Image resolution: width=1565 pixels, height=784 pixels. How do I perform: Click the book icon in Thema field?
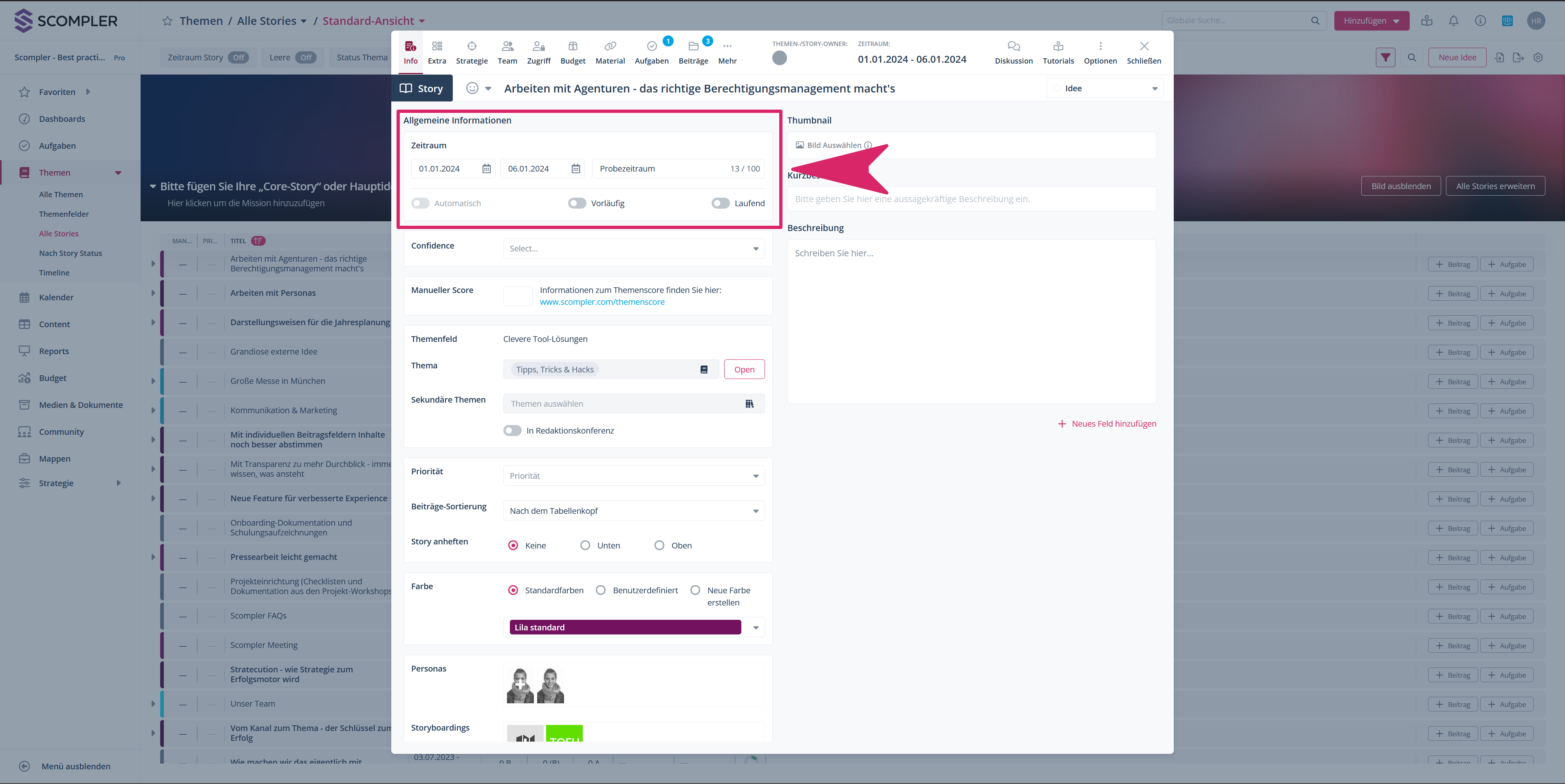tap(703, 369)
